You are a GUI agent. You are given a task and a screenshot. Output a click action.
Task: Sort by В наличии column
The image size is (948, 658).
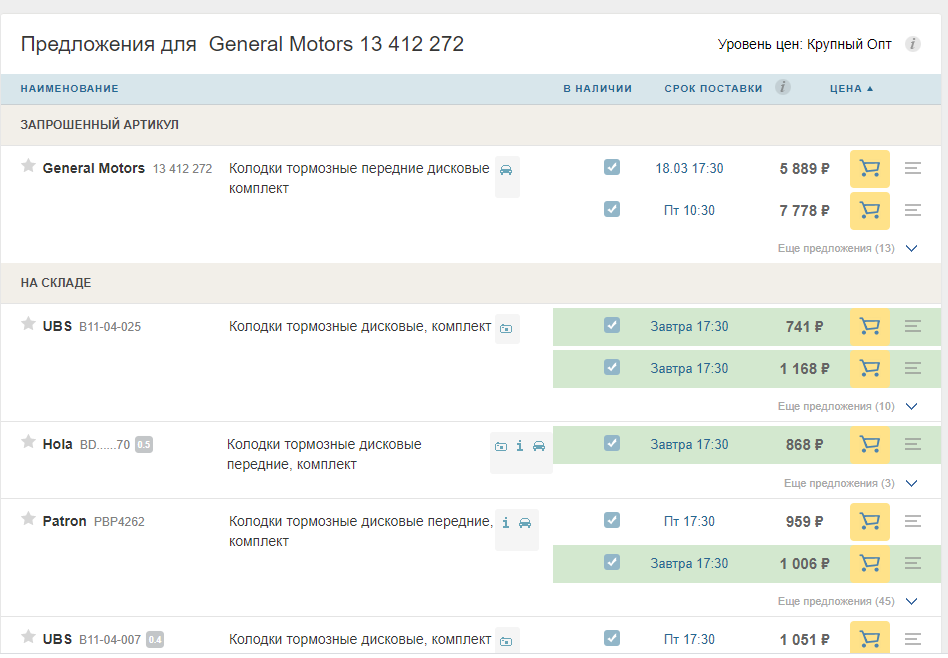coord(597,89)
